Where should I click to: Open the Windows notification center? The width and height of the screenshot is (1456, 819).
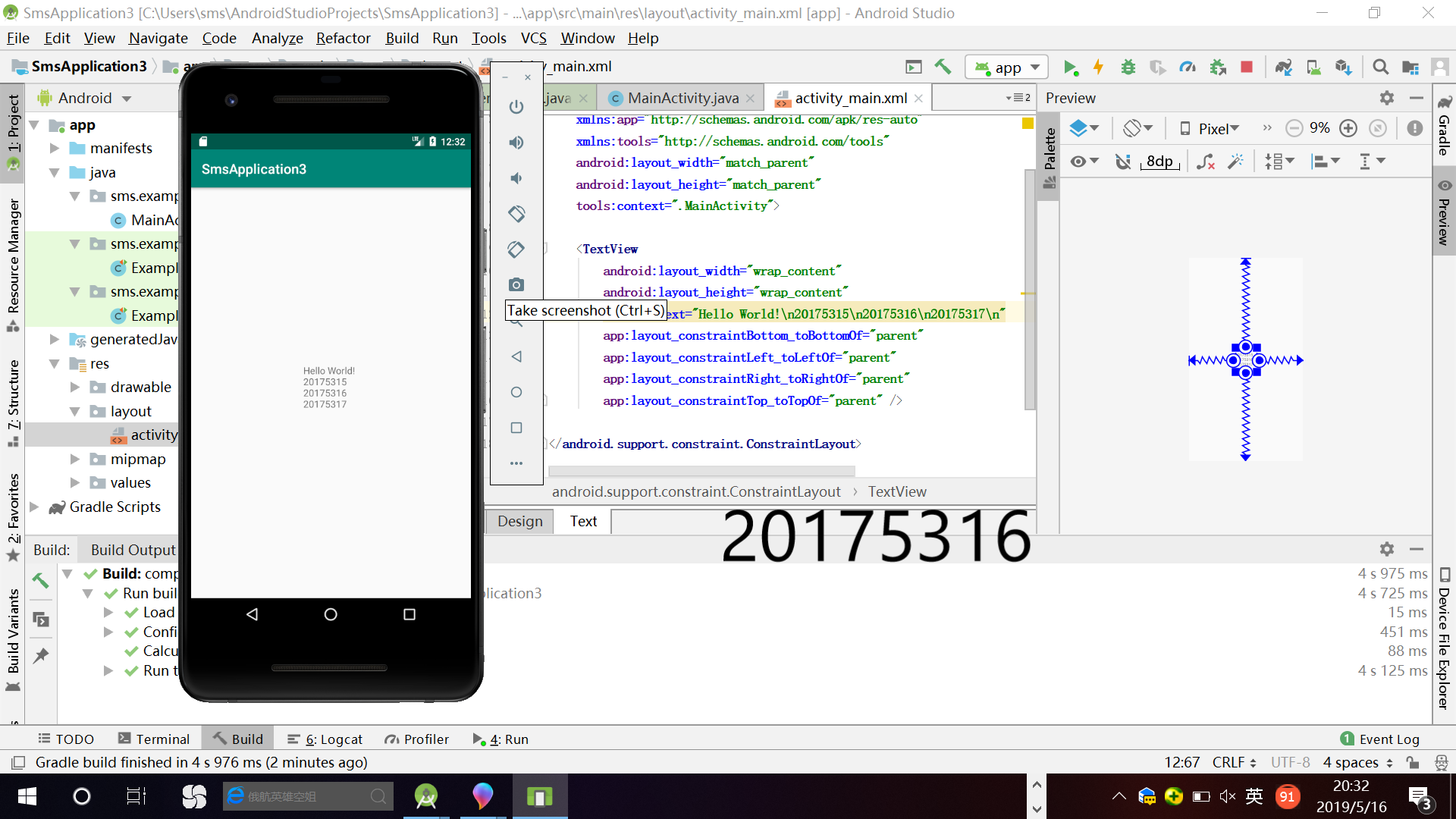click(x=1420, y=798)
